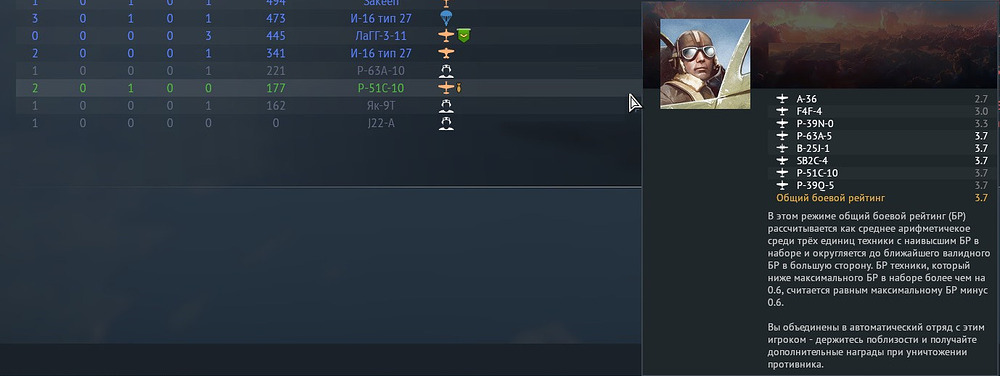The width and height of the screenshot is (1000, 376).
Task: Select the green P-51C-10 player row name
Action: [381, 88]
